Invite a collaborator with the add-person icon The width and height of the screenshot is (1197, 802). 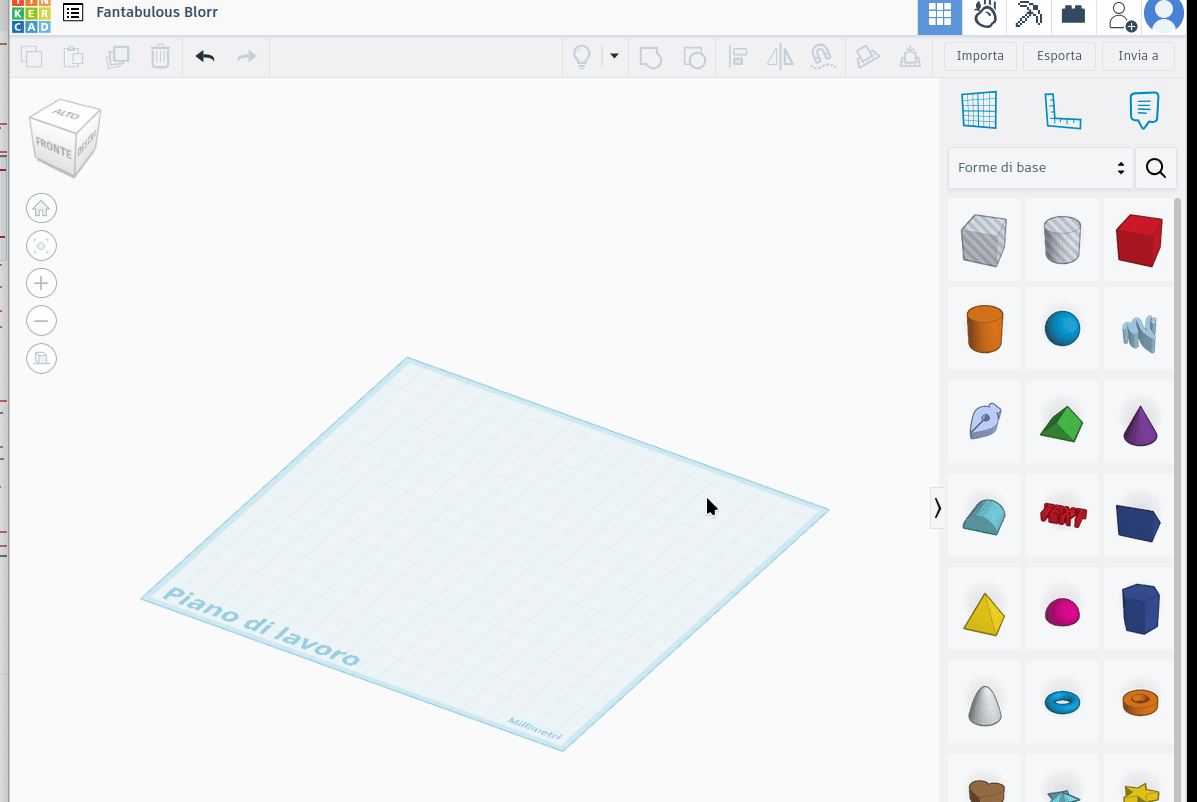pos(1121,15)
